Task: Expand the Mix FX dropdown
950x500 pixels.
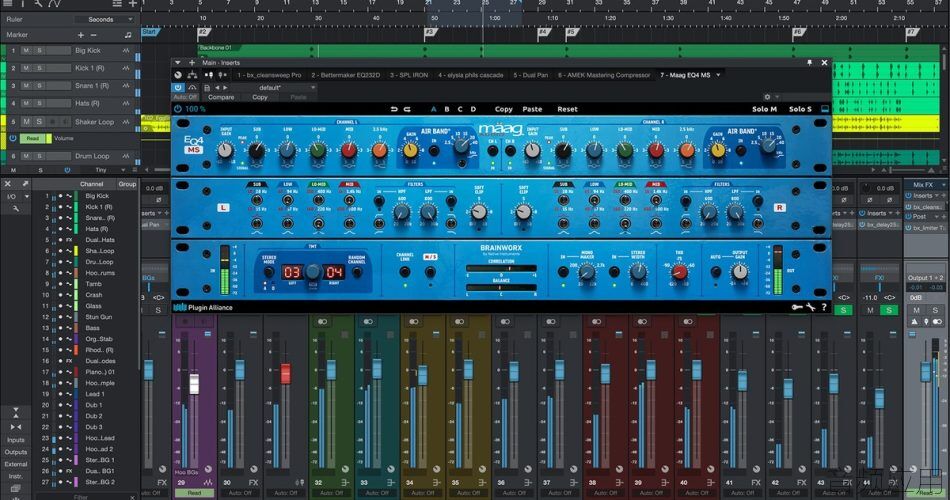Action: 943,184
